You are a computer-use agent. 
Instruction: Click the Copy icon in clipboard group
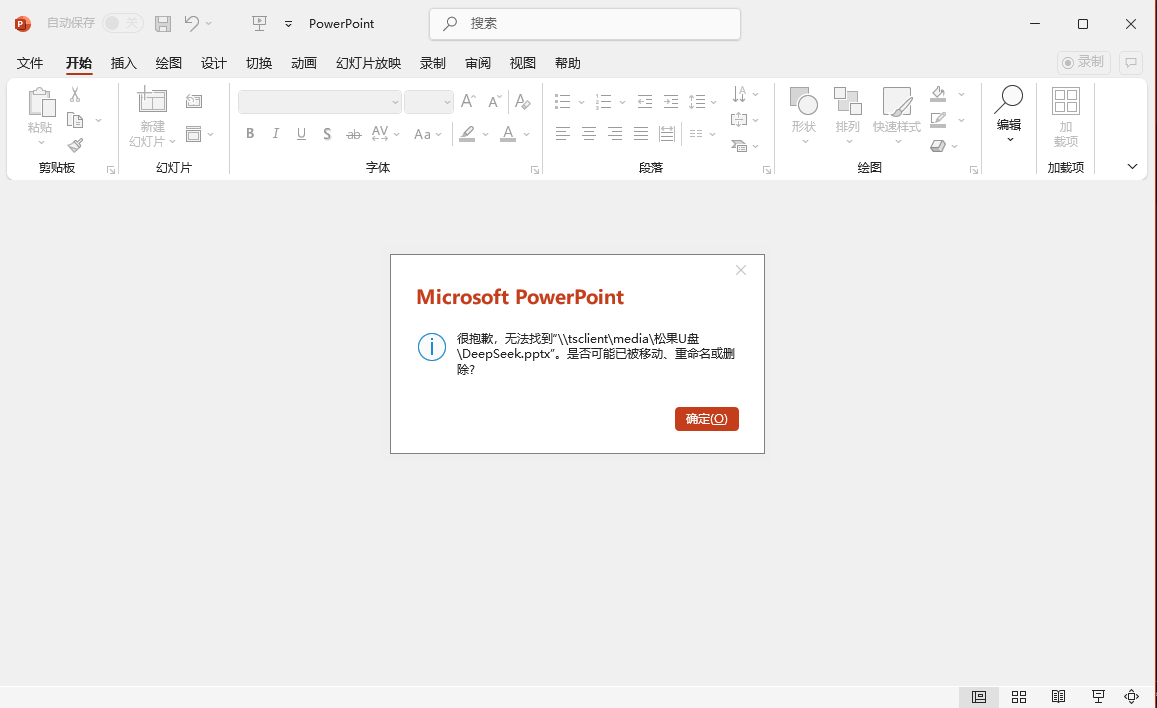coord(75,119)
